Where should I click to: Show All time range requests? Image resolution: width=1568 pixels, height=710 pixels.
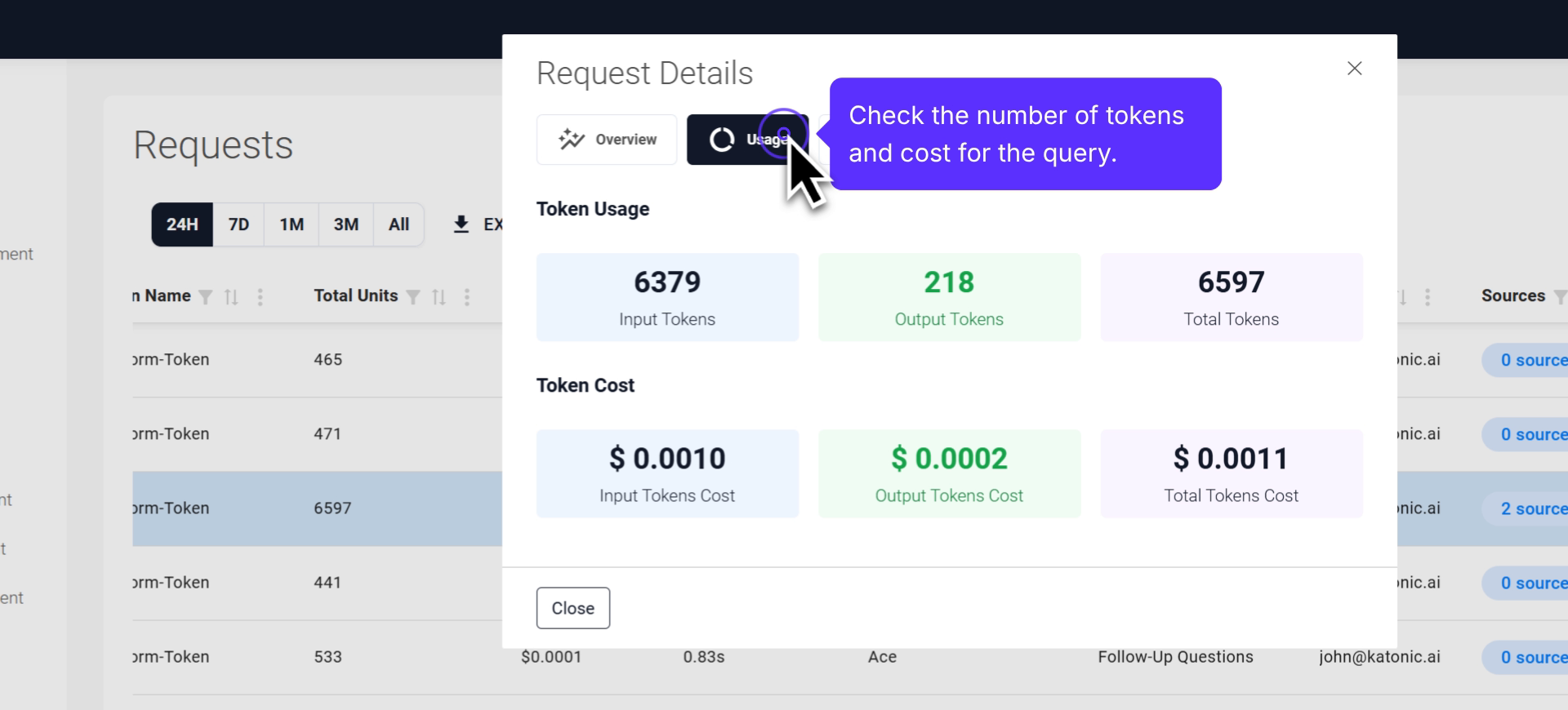399,224
